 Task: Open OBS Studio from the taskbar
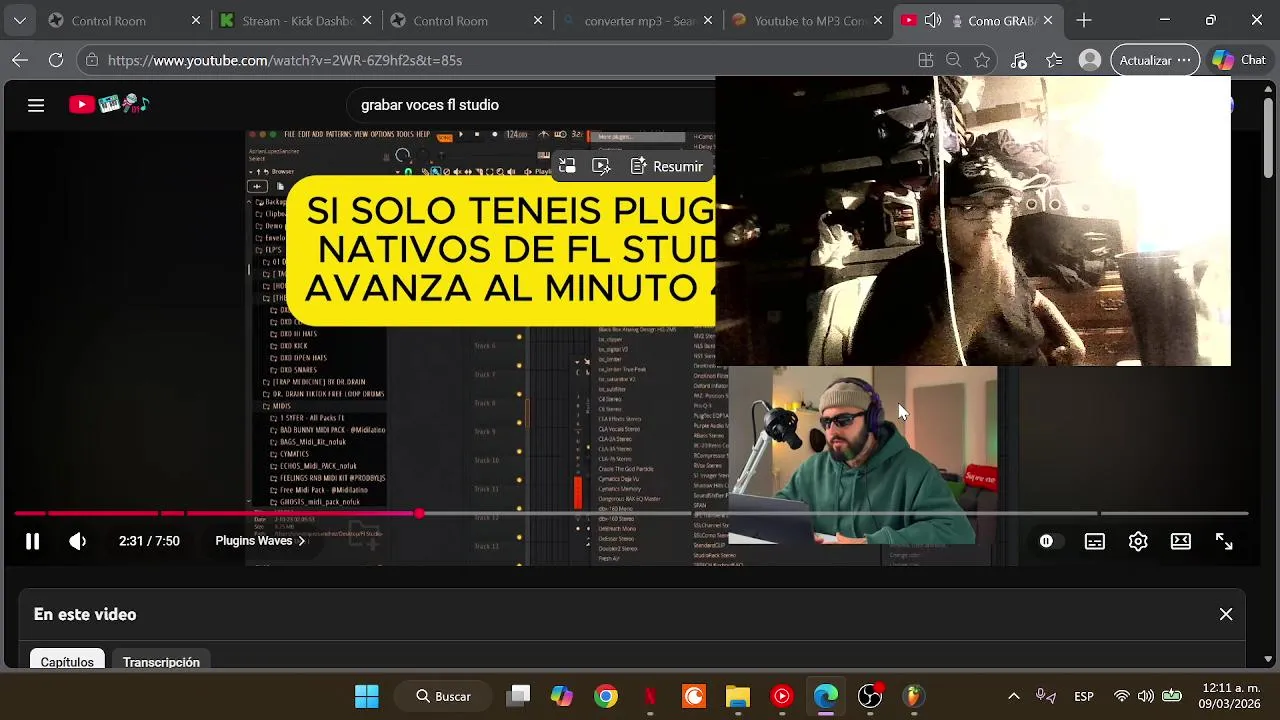[870, 696]
